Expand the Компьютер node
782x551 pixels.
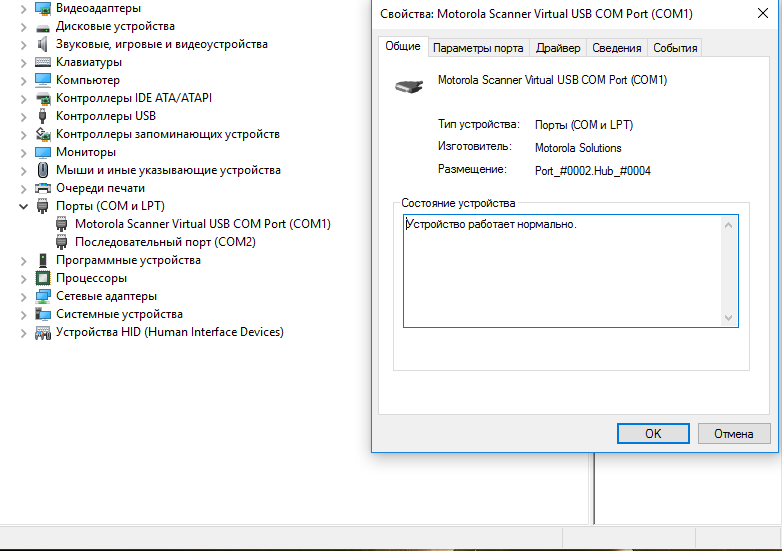(x=23, y=81)
